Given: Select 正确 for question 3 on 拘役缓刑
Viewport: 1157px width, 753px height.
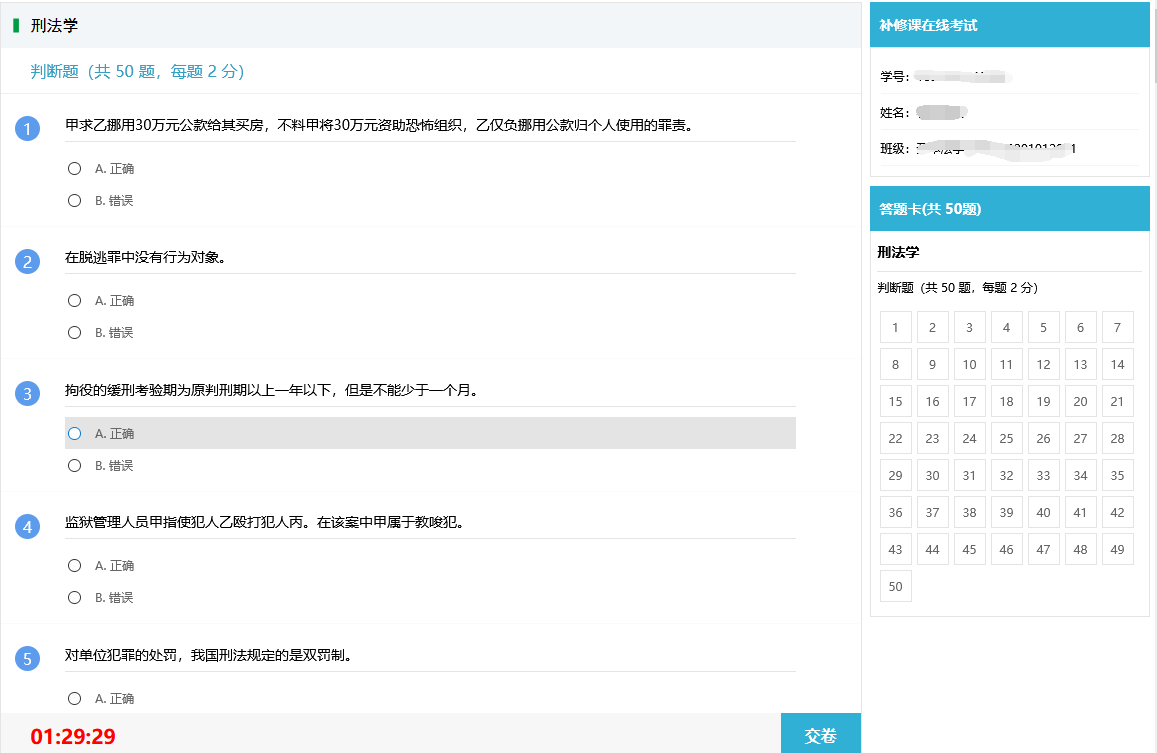Looking at the screenshot, I should 74,434.
